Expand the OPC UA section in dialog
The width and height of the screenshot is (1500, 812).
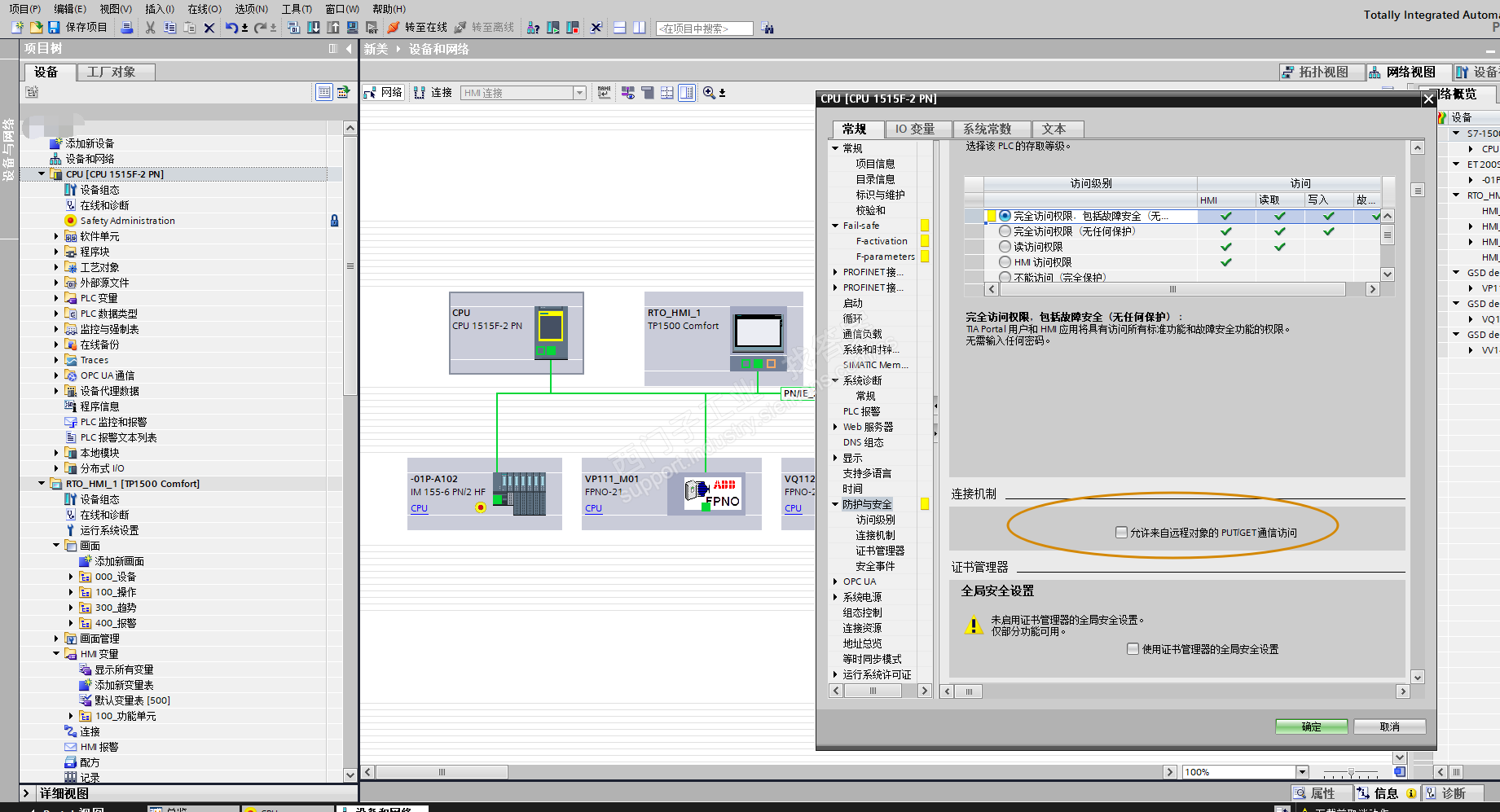835,582
